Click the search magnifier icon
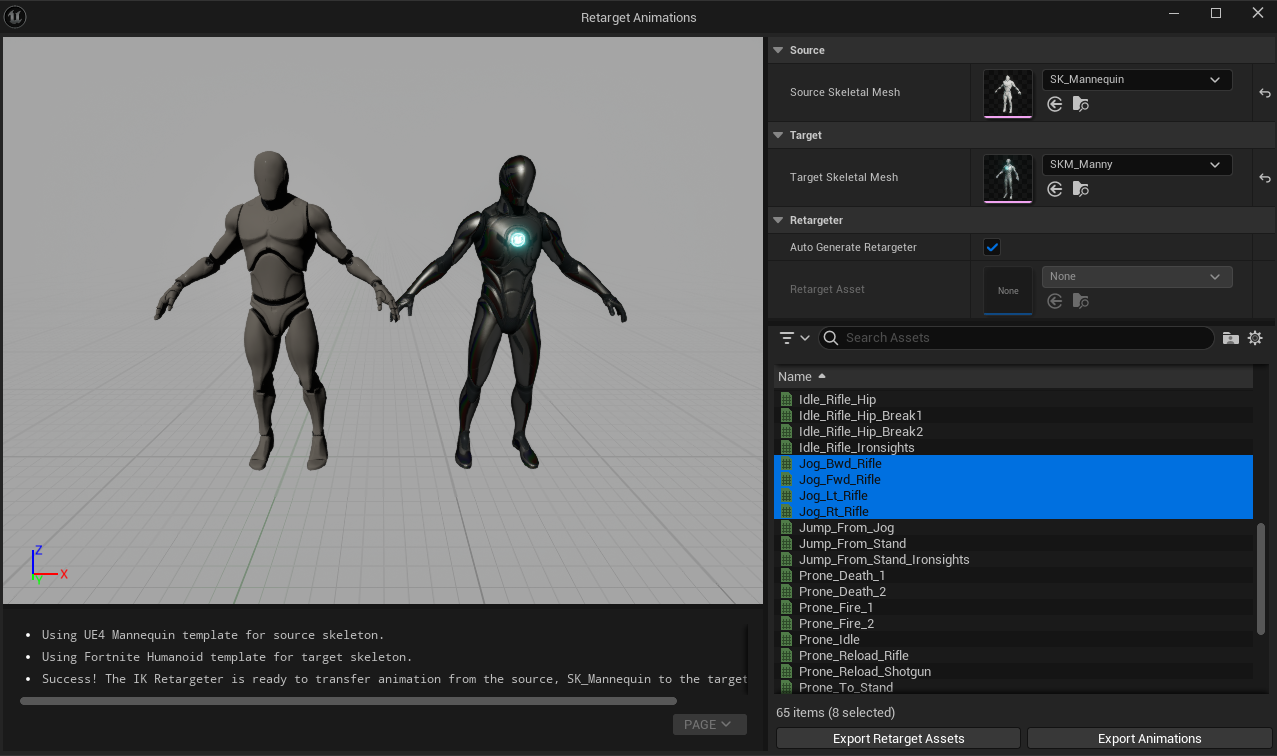The image size is (1277, 756). (831, 338)
